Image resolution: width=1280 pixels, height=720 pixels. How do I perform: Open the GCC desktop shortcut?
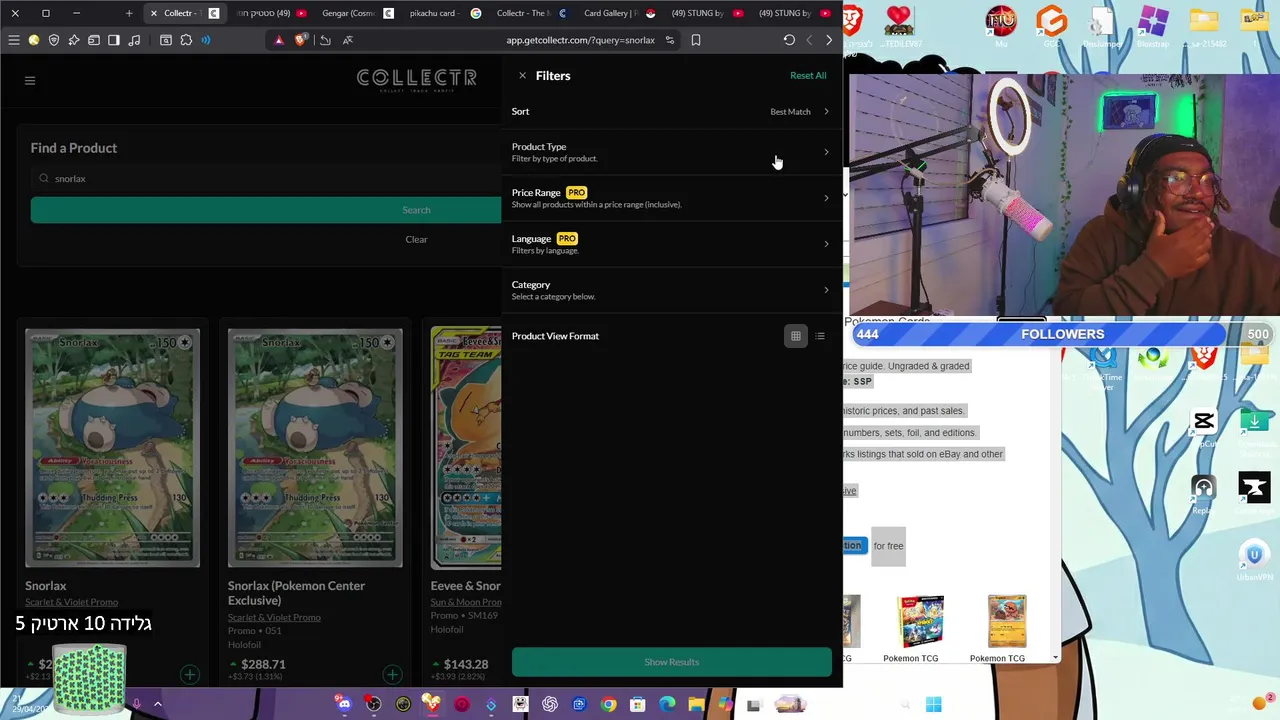pos(1051,27)
